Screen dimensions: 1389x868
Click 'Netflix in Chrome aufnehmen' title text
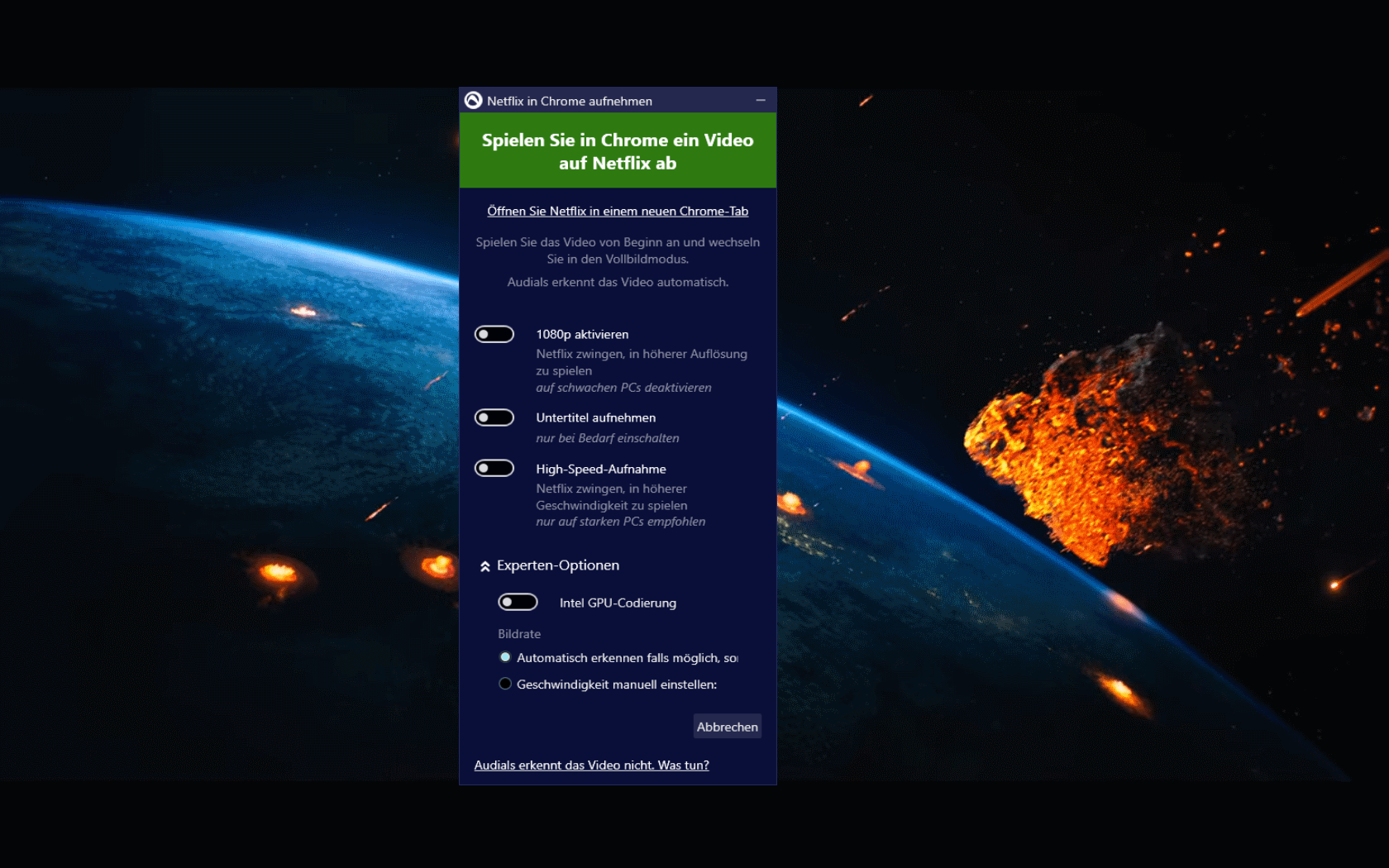coord(570,101)
